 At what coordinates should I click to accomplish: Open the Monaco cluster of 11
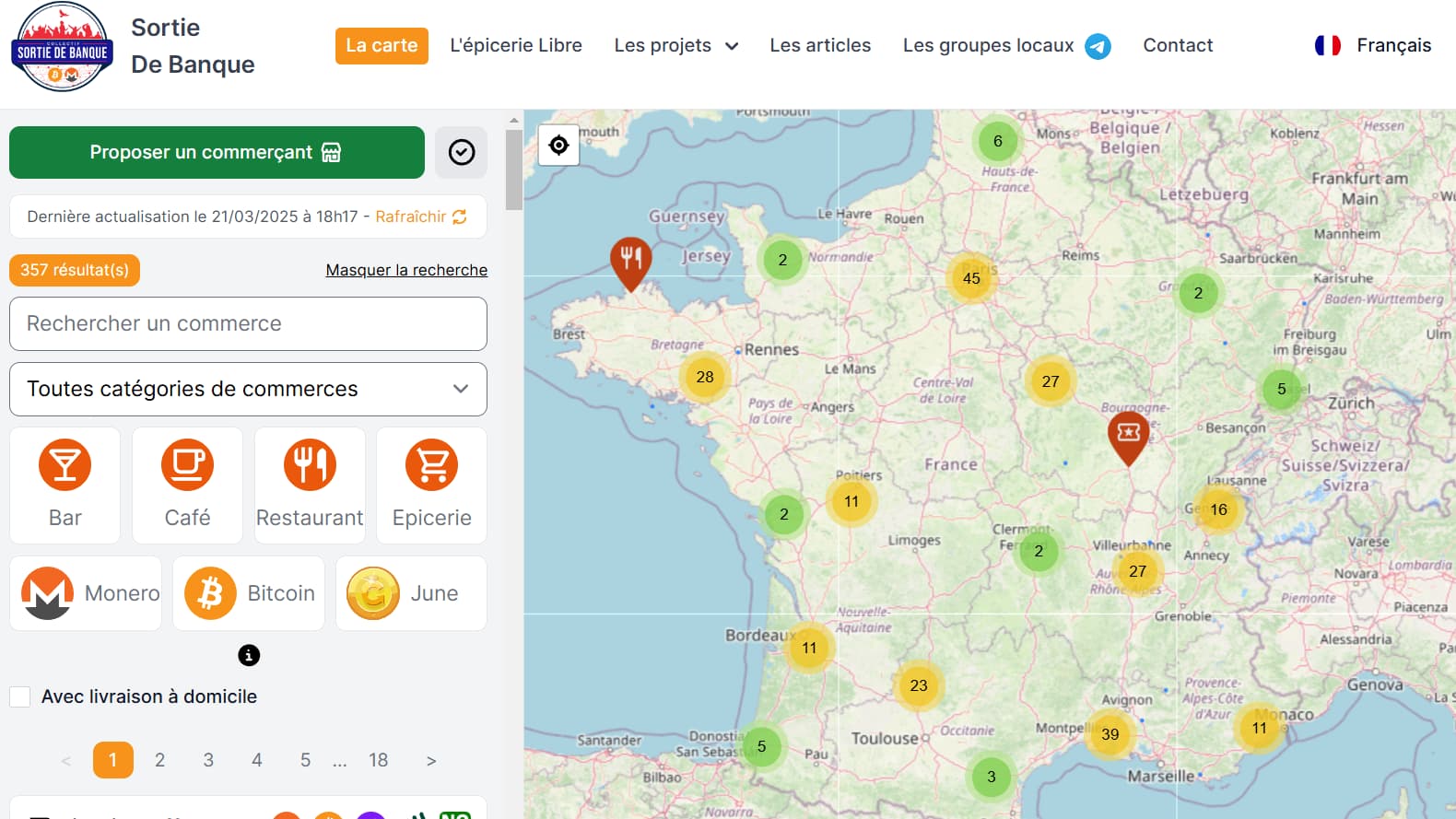(1259, 728)
